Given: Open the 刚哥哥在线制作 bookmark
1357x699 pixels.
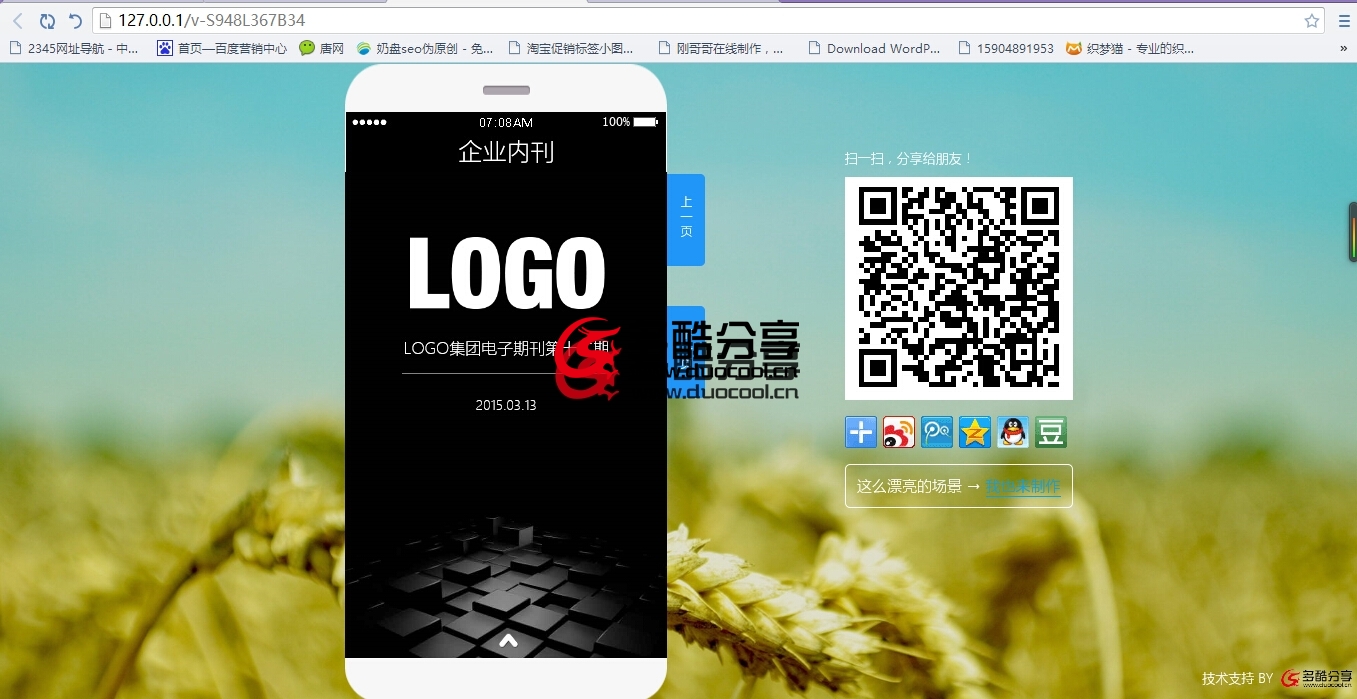Looking at the screenshot, I should [721, 48].
